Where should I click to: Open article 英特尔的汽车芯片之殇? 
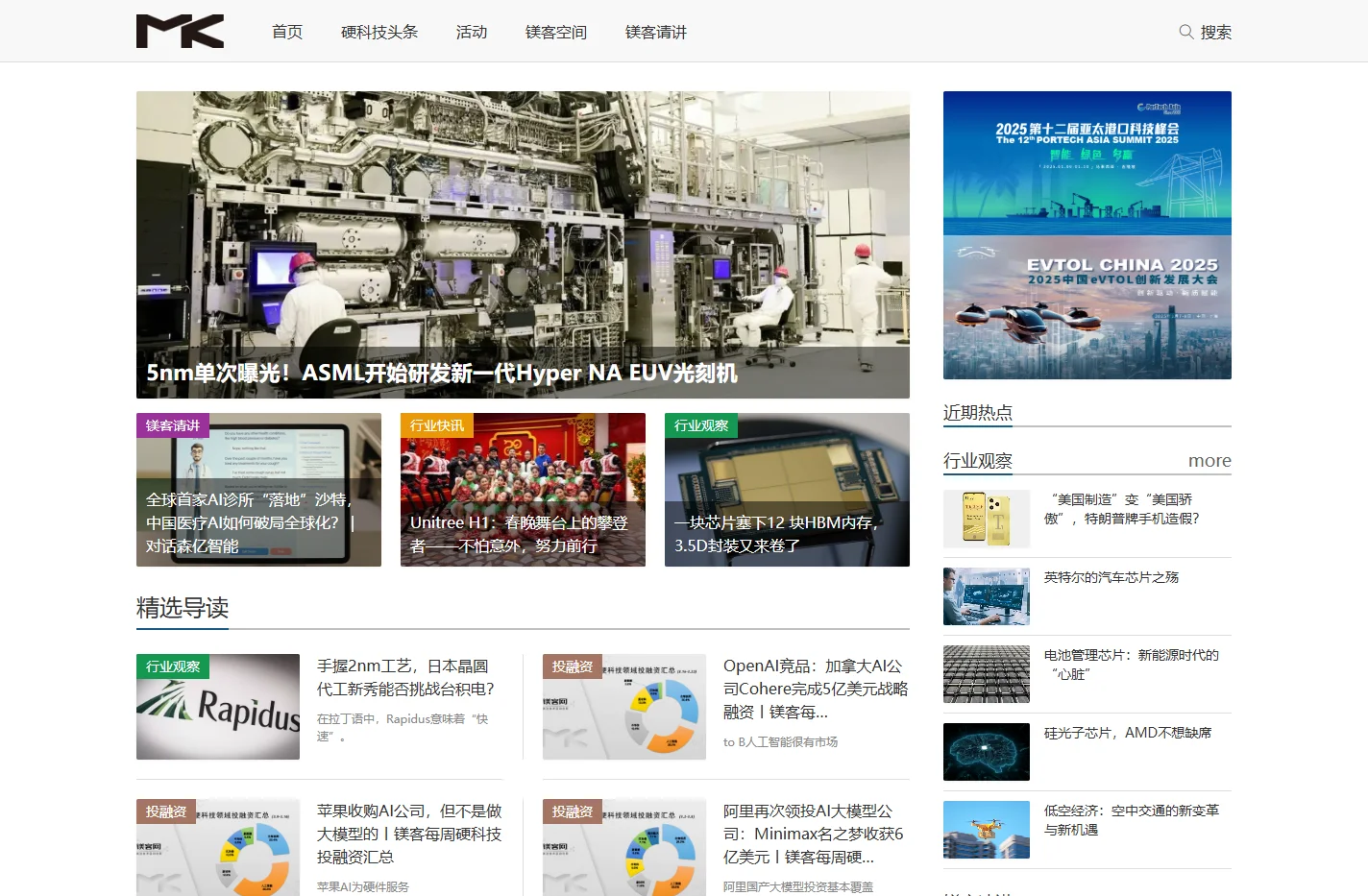coord(1111,577)
